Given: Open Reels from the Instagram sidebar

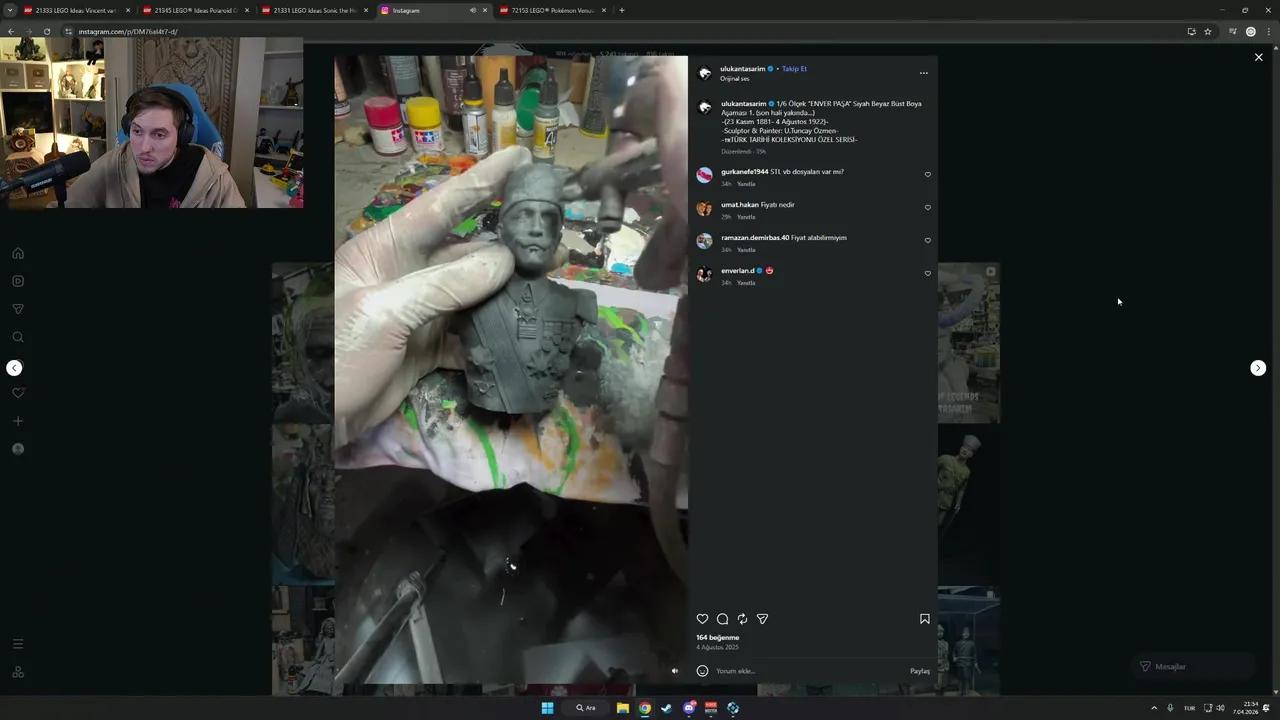Looking at the screenshot, I should pos(18,281).
